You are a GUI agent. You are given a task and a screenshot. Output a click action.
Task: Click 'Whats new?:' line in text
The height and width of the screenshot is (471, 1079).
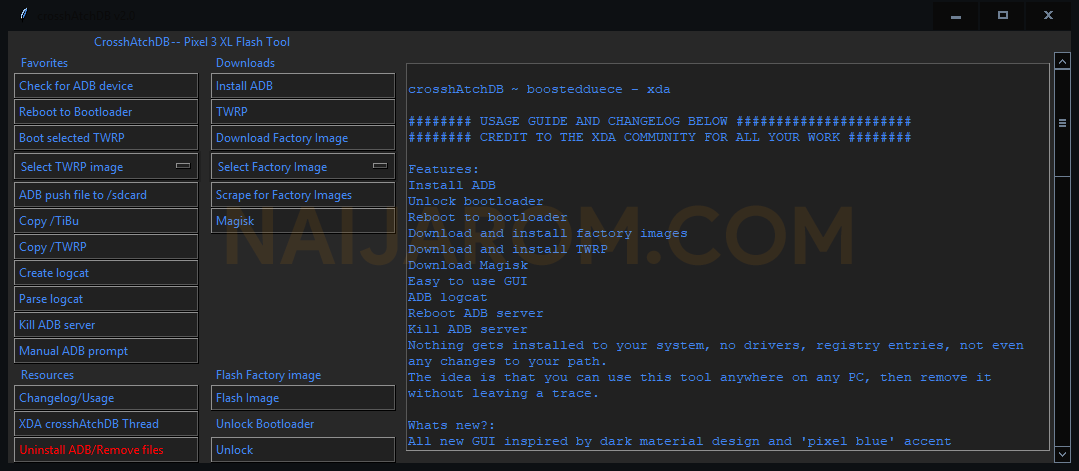tap(451, 426)
